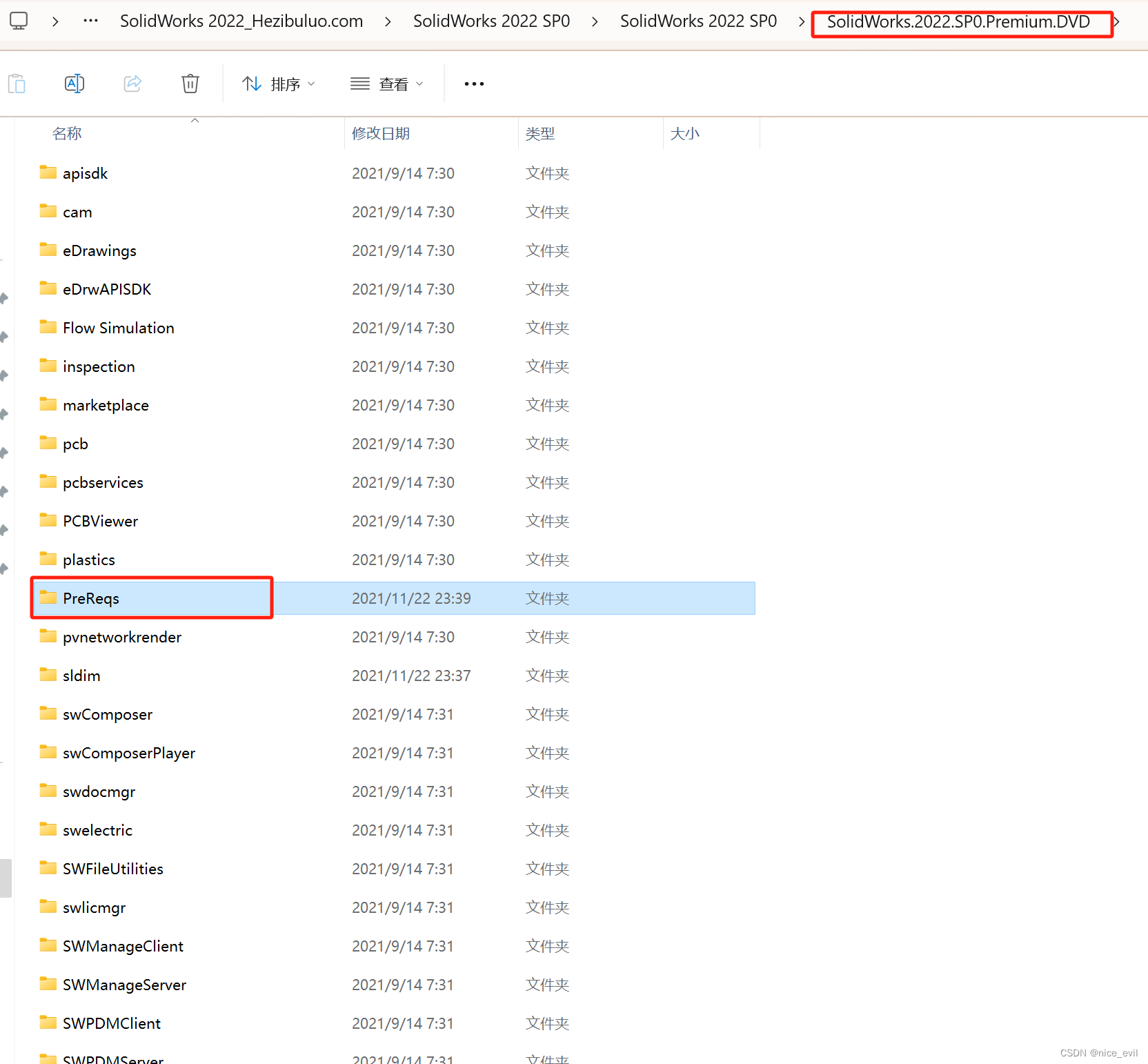Screen dimensions: 1148x1064
Task: Sort by 类型 column header
Action: [x=540, y=133]
